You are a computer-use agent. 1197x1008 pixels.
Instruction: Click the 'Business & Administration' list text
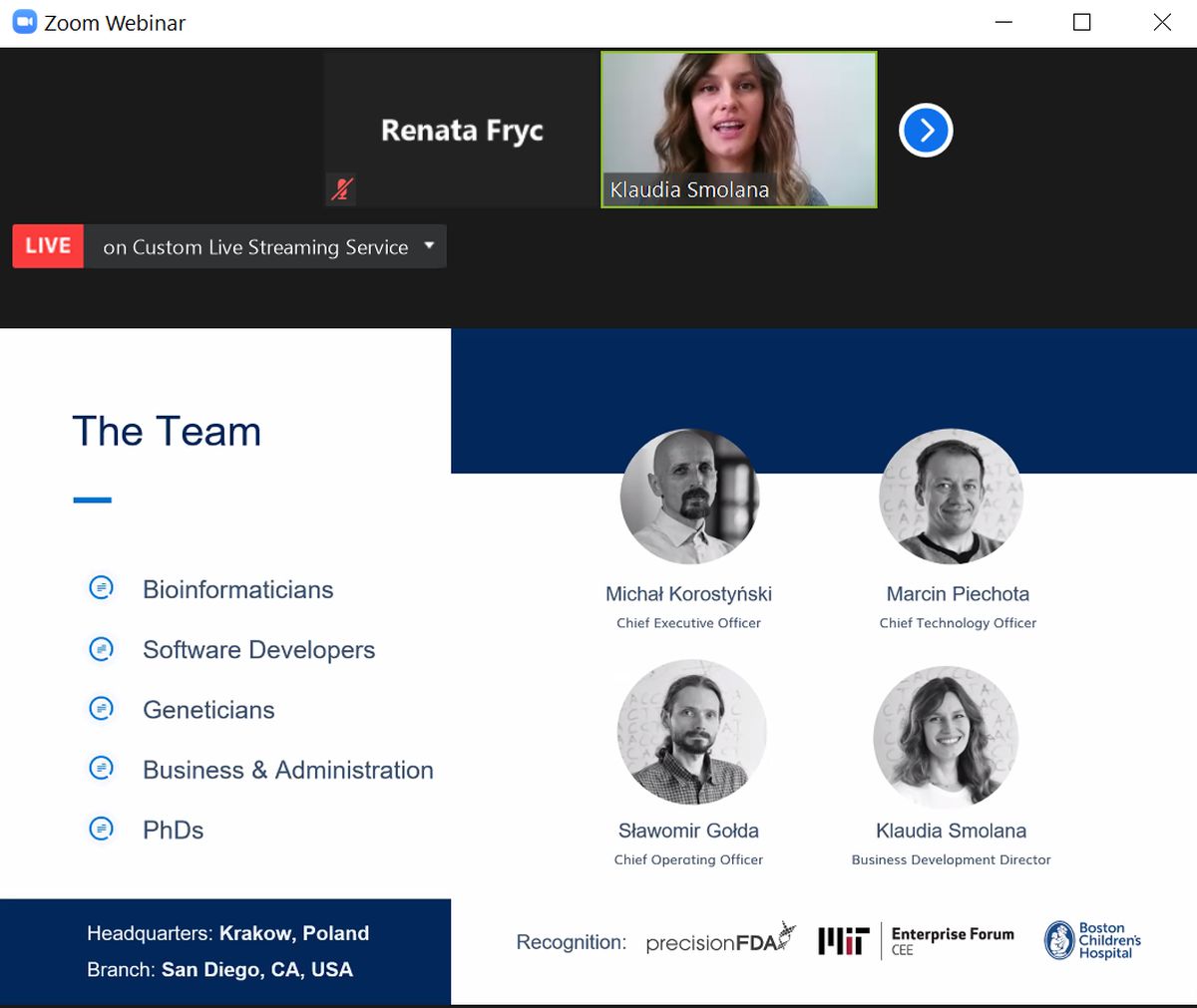coord(288,770)
